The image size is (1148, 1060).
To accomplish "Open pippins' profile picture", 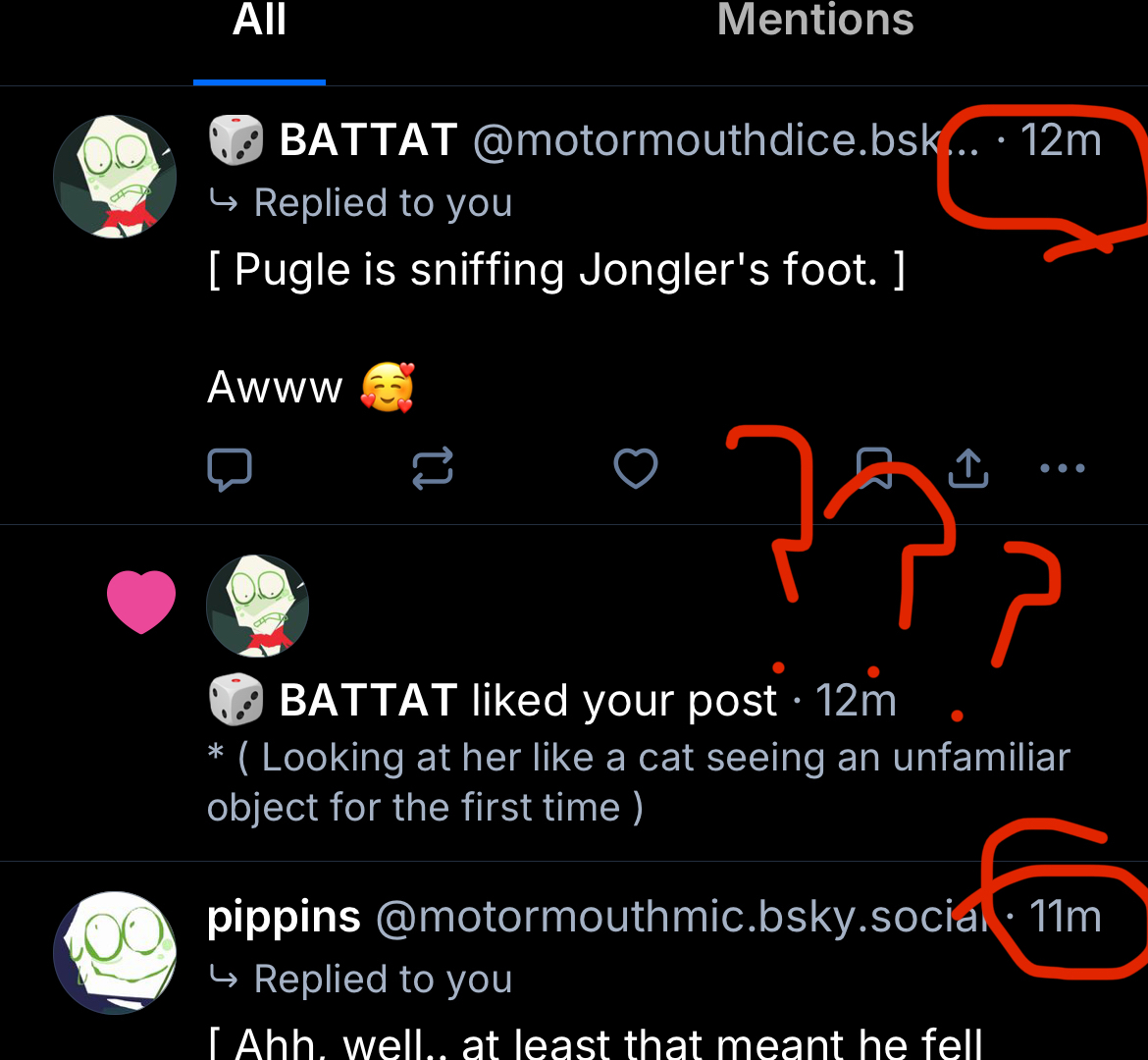I will pos(115,952).
